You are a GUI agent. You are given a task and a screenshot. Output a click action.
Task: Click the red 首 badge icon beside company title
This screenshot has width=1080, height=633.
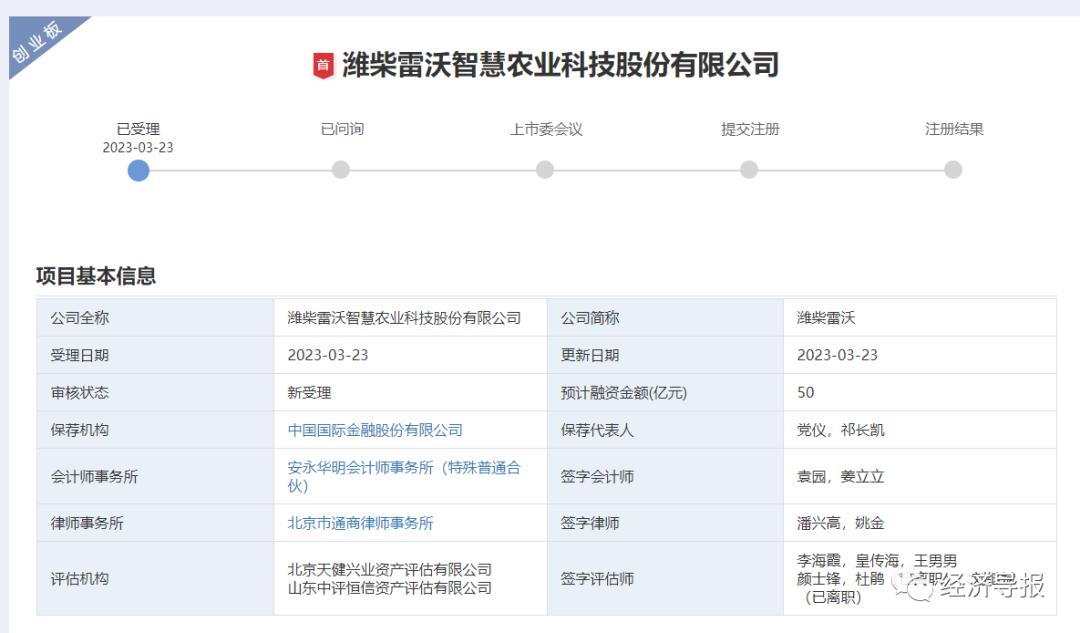pos(323,66)
